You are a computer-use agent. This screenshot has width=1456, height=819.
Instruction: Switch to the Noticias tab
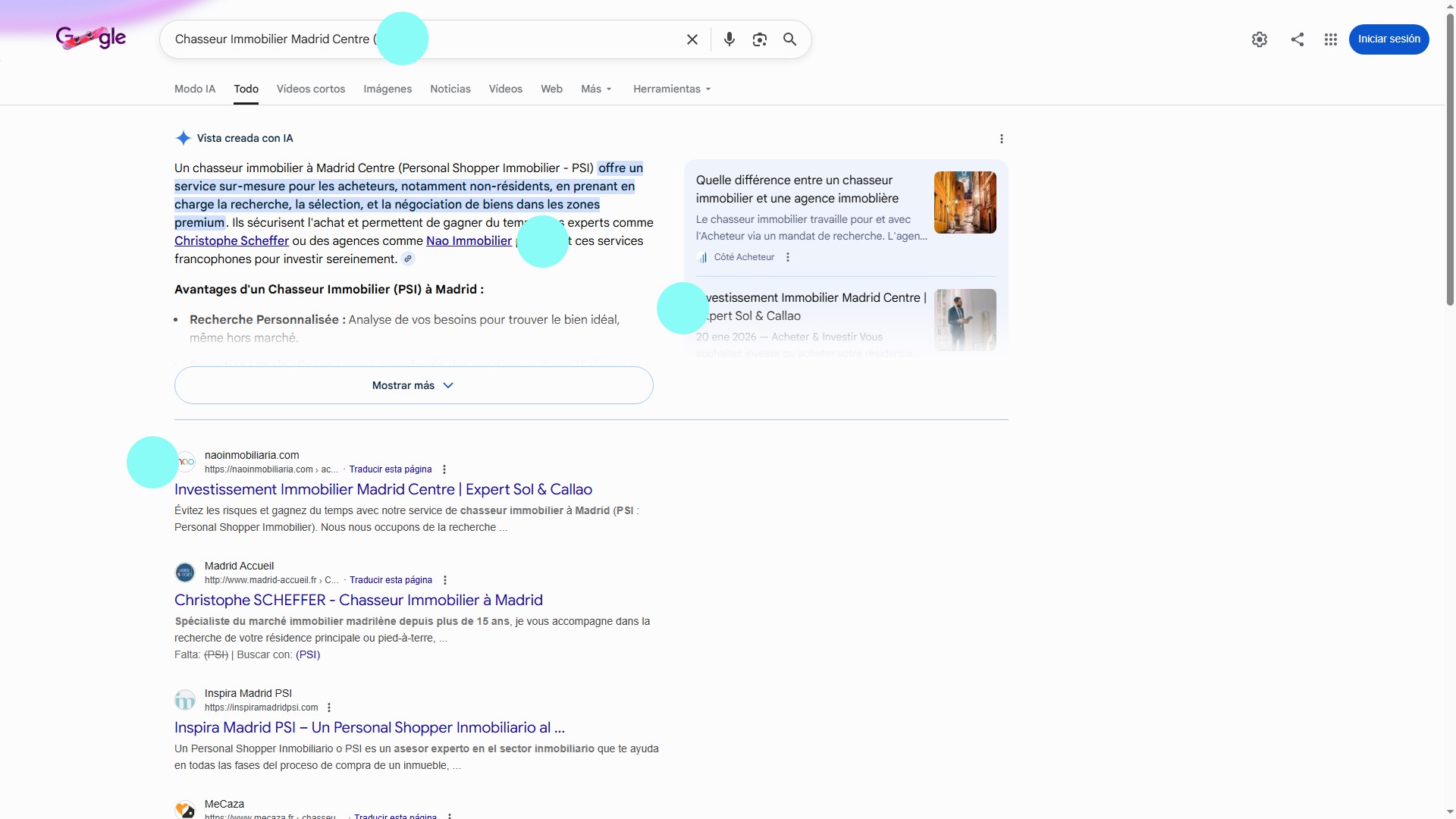point(450,89)
